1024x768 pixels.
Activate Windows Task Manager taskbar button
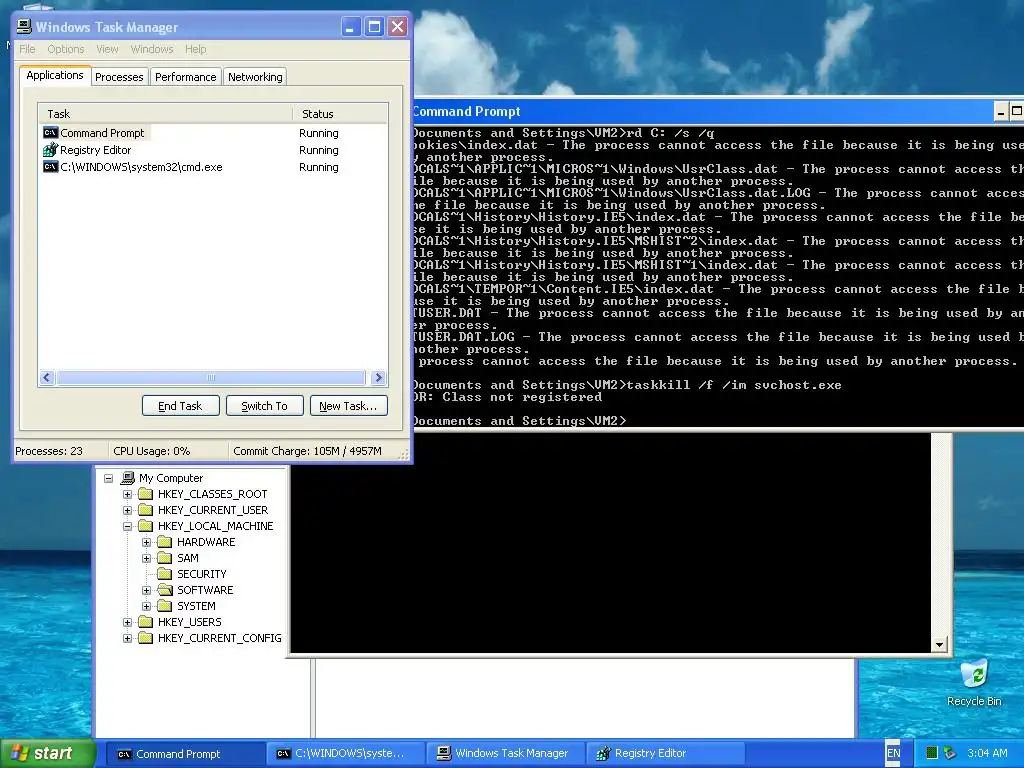click(504, 754)
